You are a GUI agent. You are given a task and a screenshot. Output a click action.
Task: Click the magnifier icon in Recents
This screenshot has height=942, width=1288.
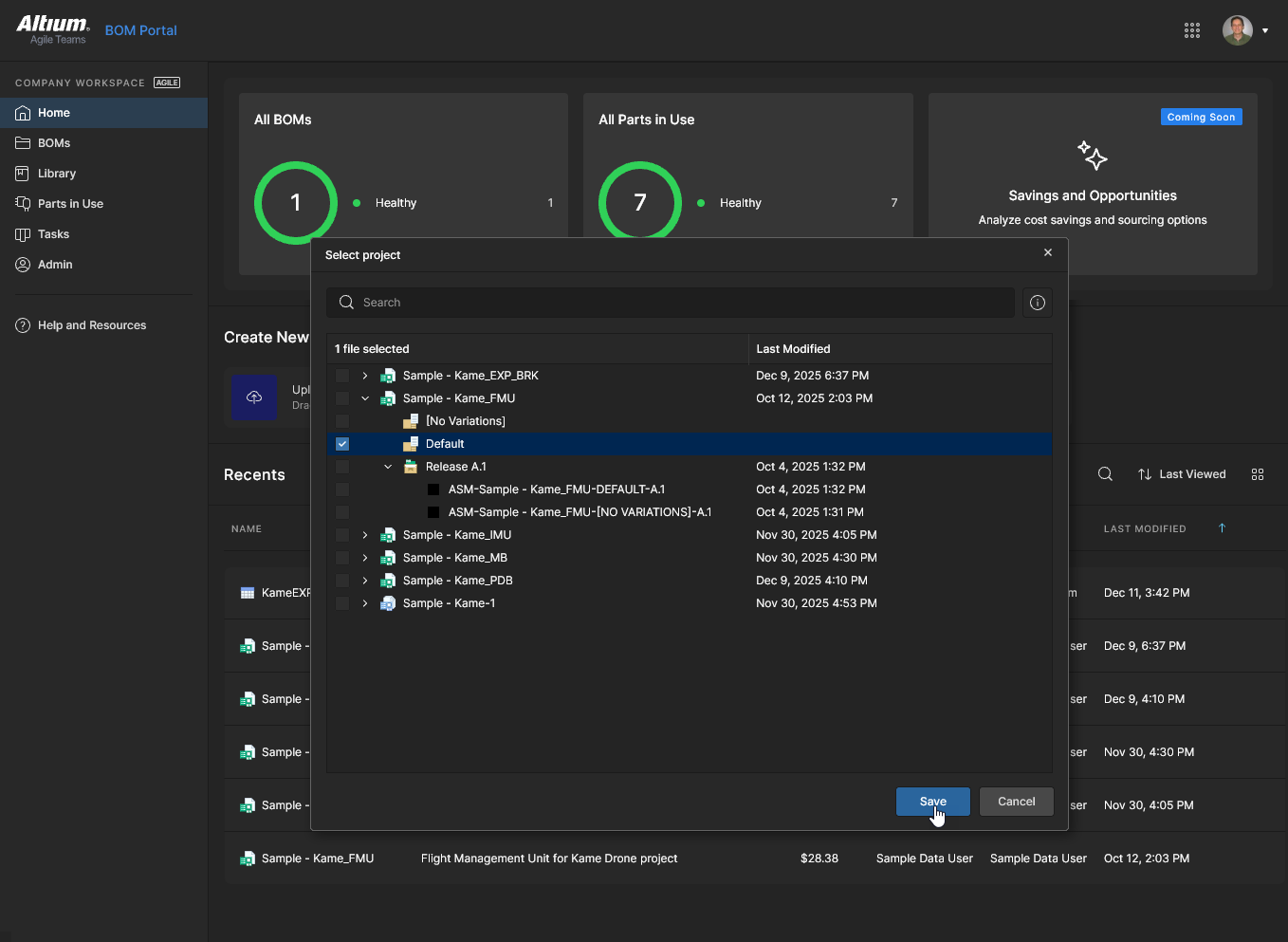[1105, 474]
